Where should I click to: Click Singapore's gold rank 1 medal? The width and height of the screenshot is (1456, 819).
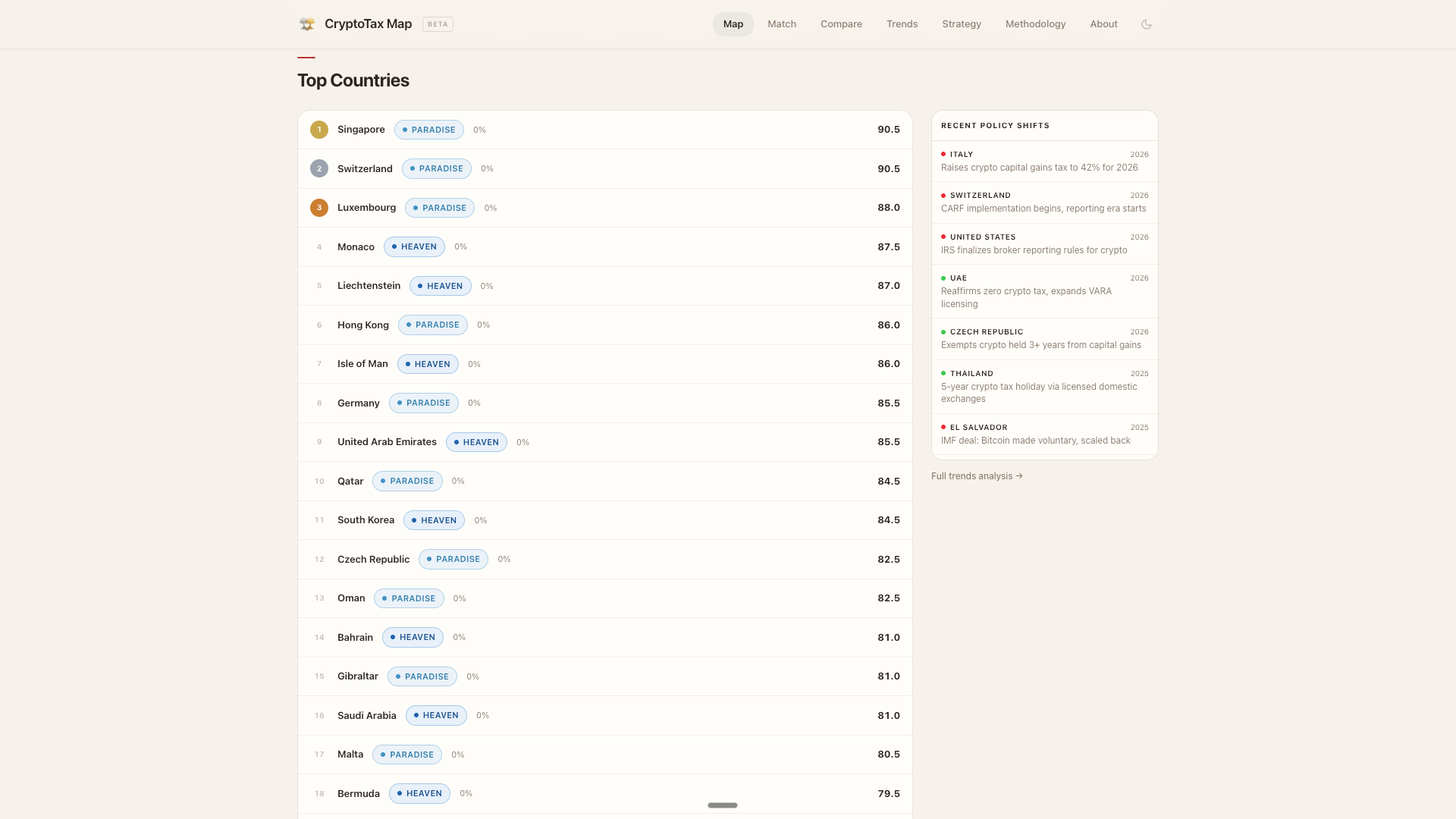(319, 130)
